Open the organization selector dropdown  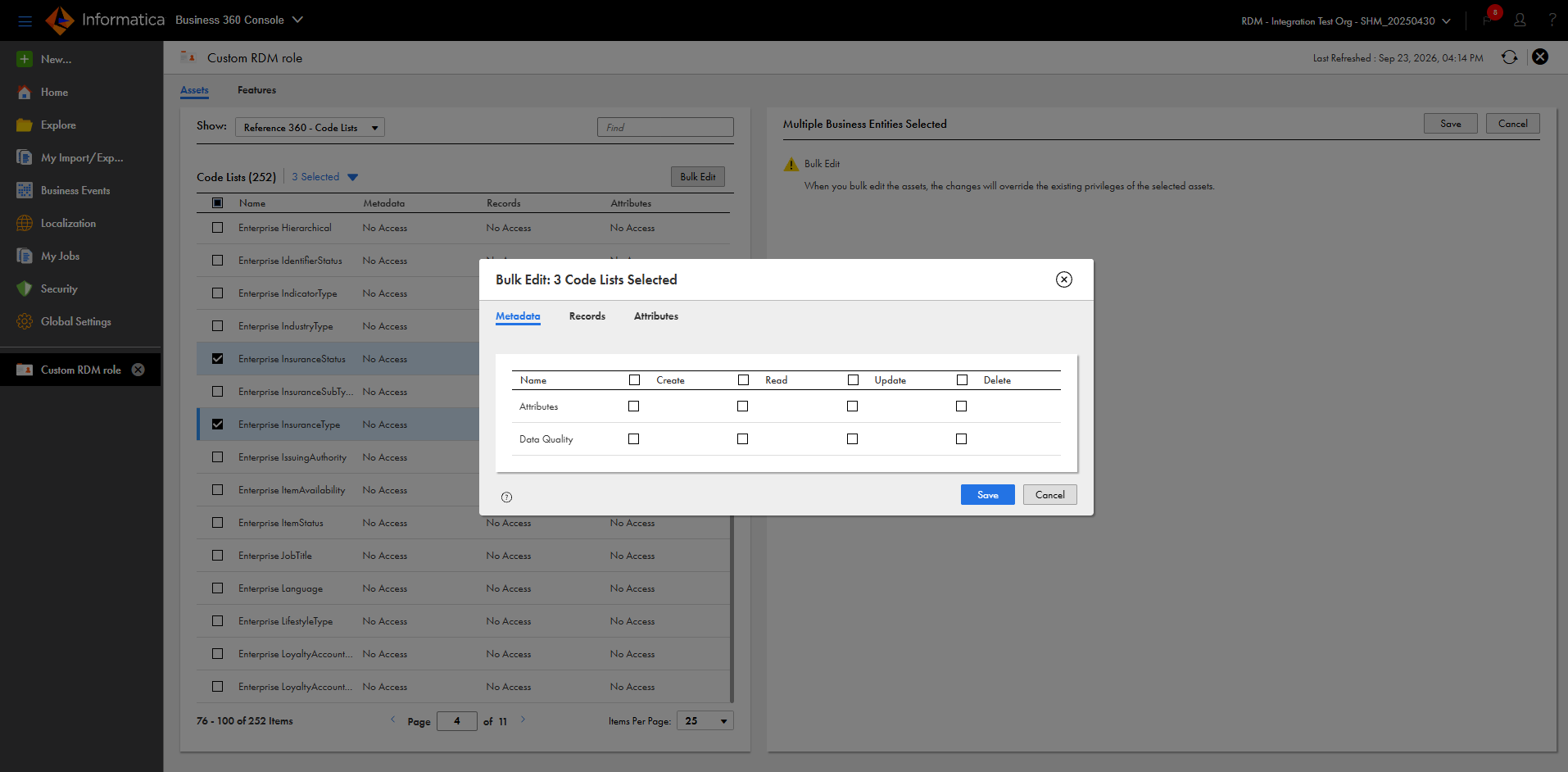pos(1346,20)
